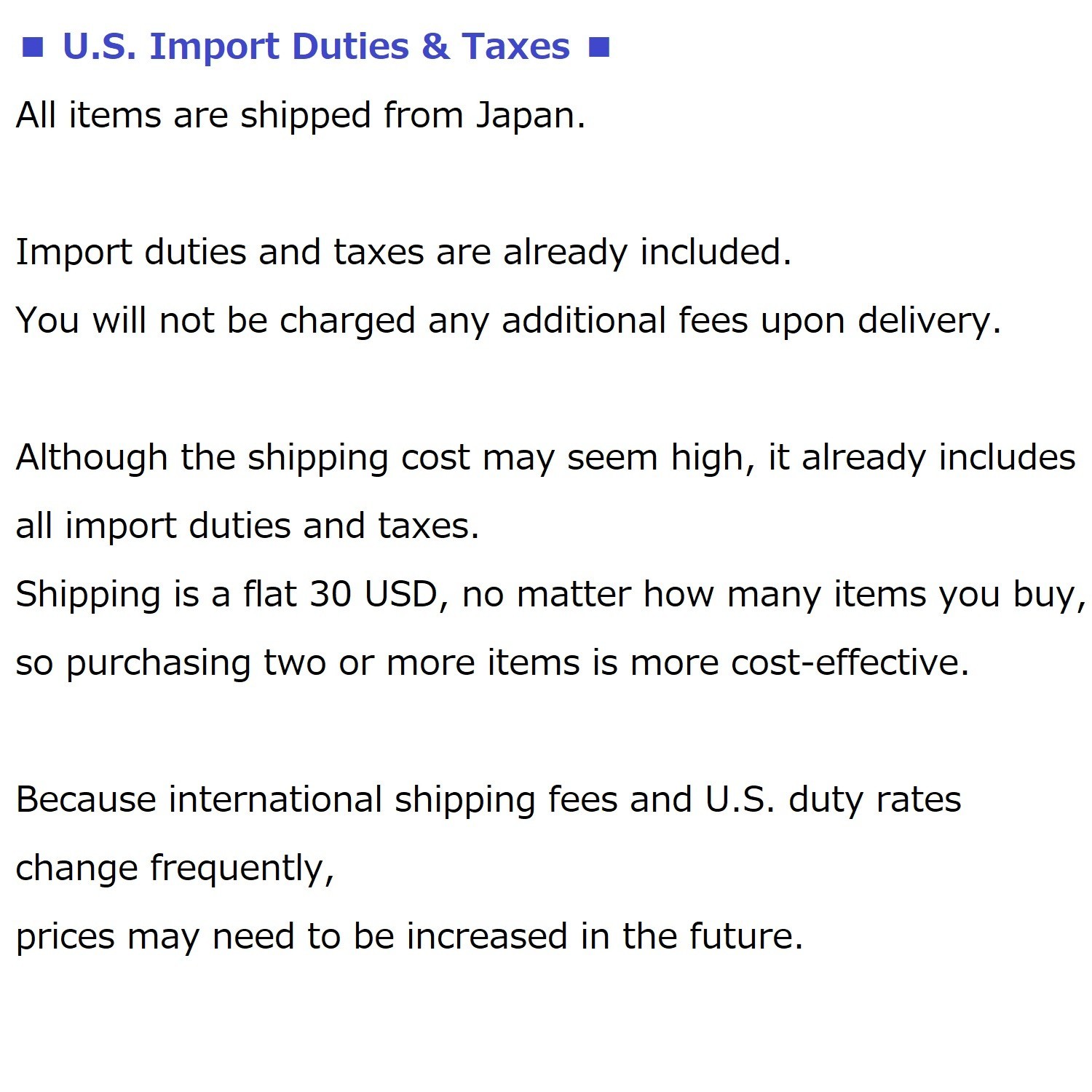Screen dimensions: 1092x1092
Task: Click the line "all import duties and taxes."
Action: (x=248, y=526)
